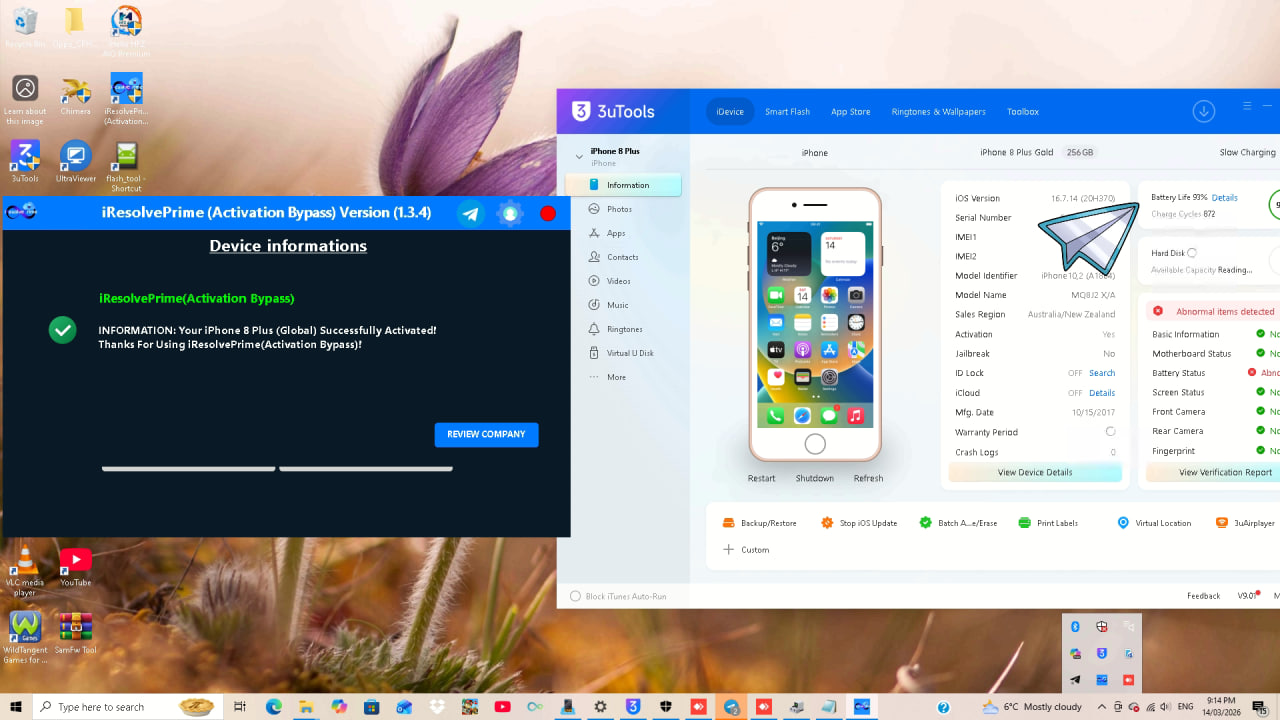The image size is (1280, 720).
Task: Open the Backup/Restore tool
Action: point(759,523)
